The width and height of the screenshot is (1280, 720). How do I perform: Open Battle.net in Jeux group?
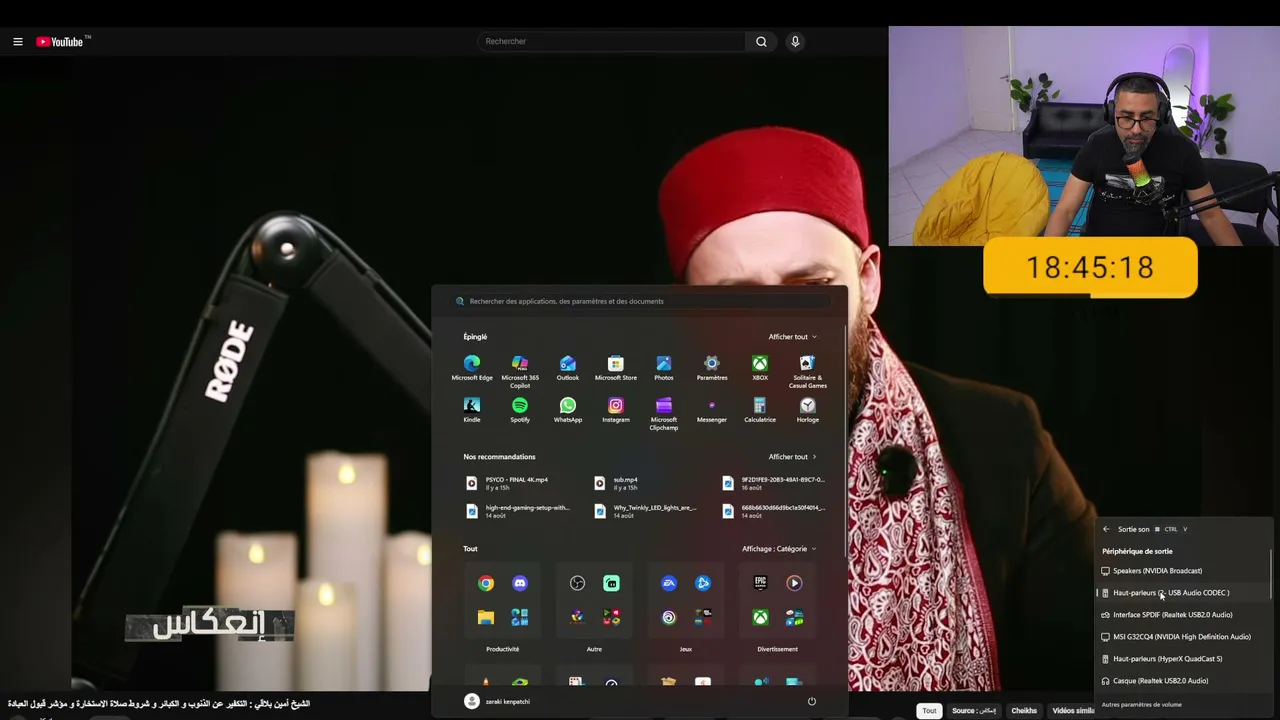click(x=703, y=583)
